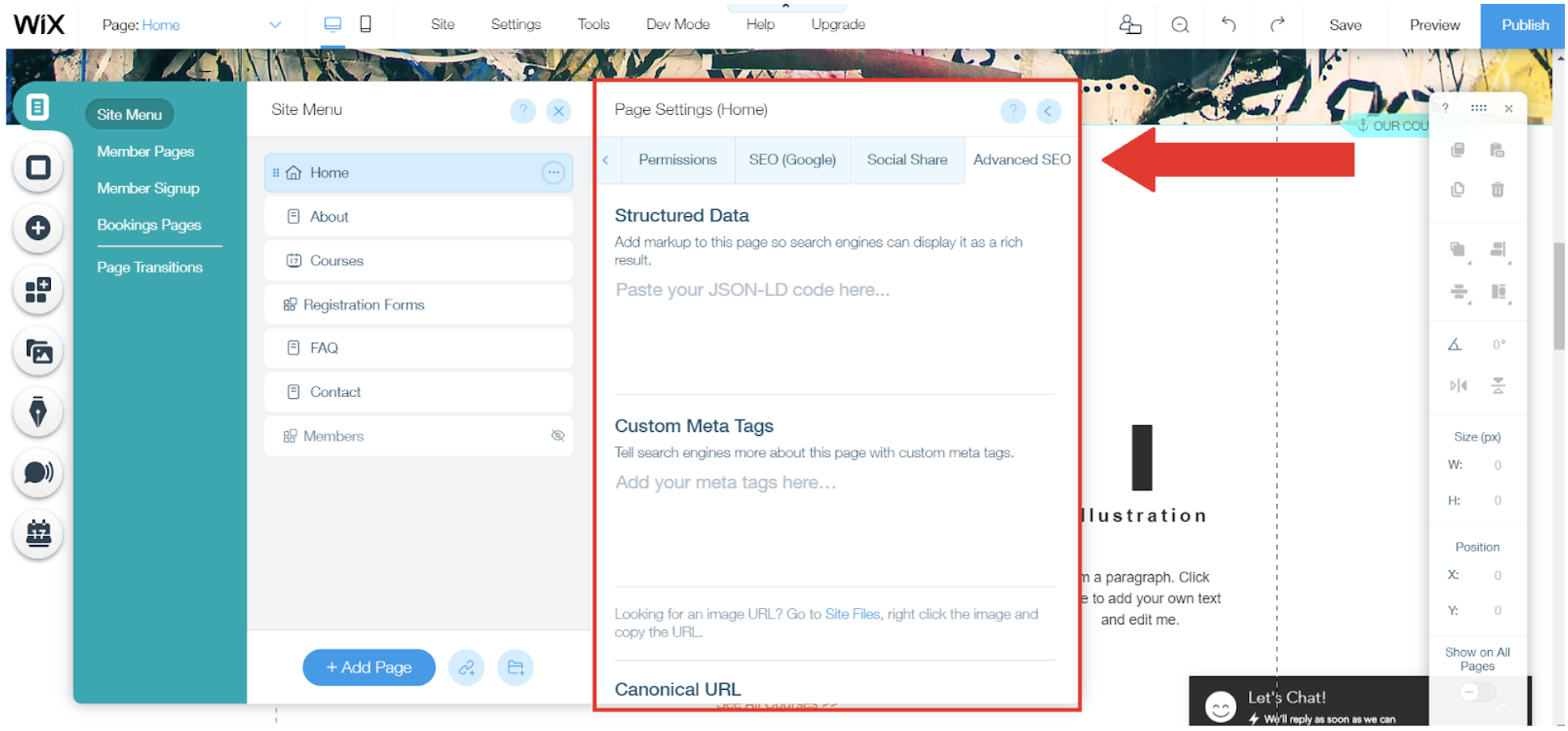Click the delete trash icon in toolbar panel
The image size is (1568, 731).
pos(1498,189)
